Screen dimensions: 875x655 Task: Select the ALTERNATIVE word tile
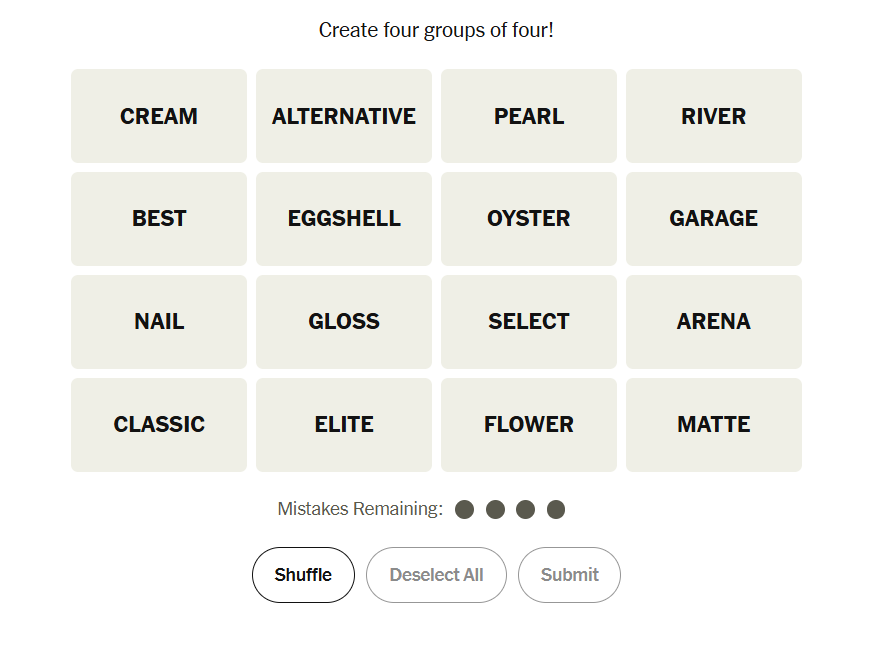click(344, 116)
